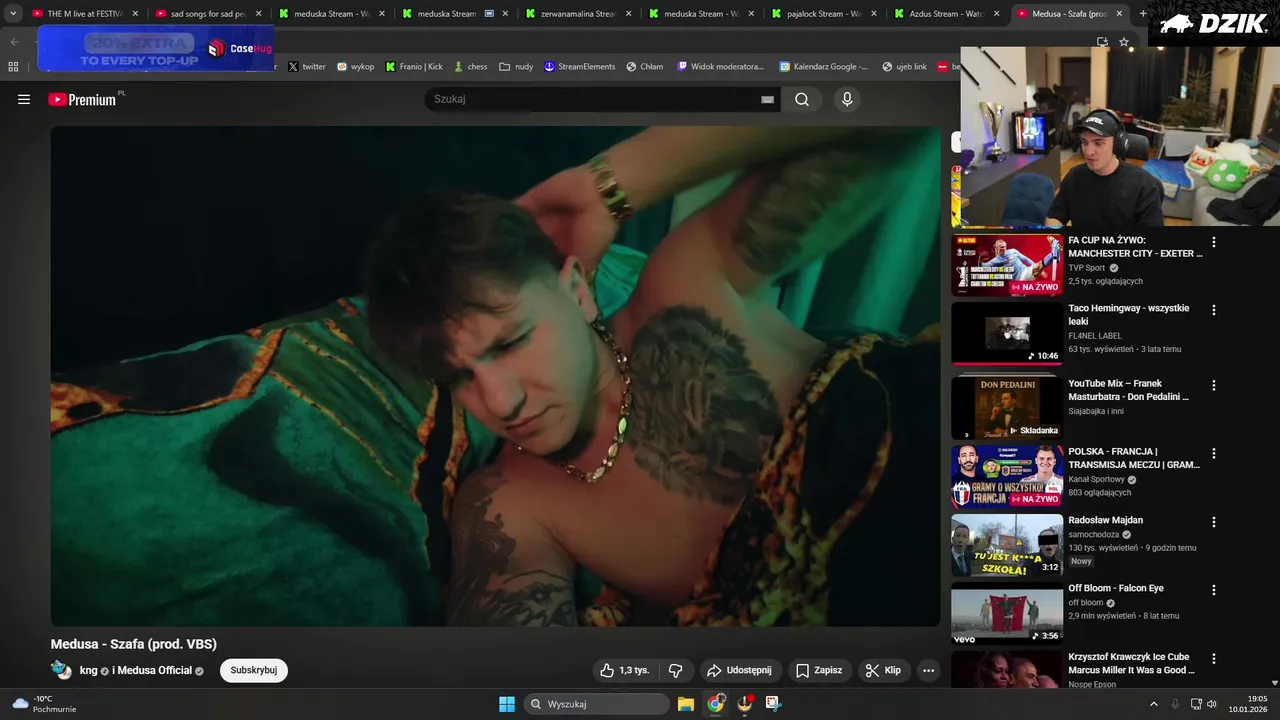Switch to 'THE M live at FESTIVA' tab
The image size is (1280, 720).
pos(84,14)
